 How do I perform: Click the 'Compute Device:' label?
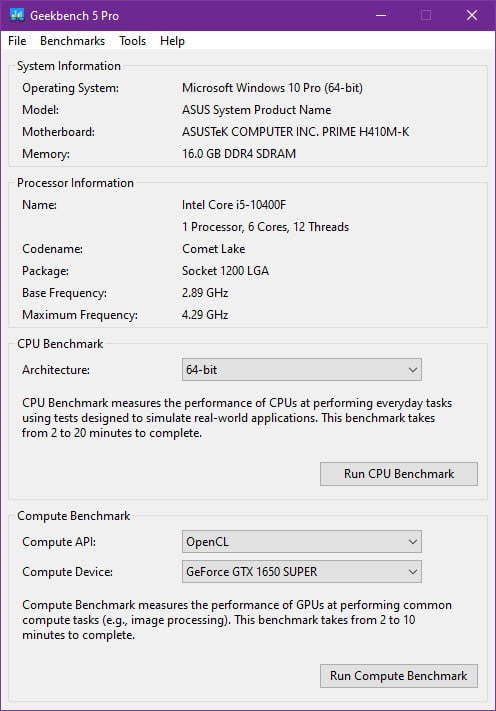click(67, 572)
